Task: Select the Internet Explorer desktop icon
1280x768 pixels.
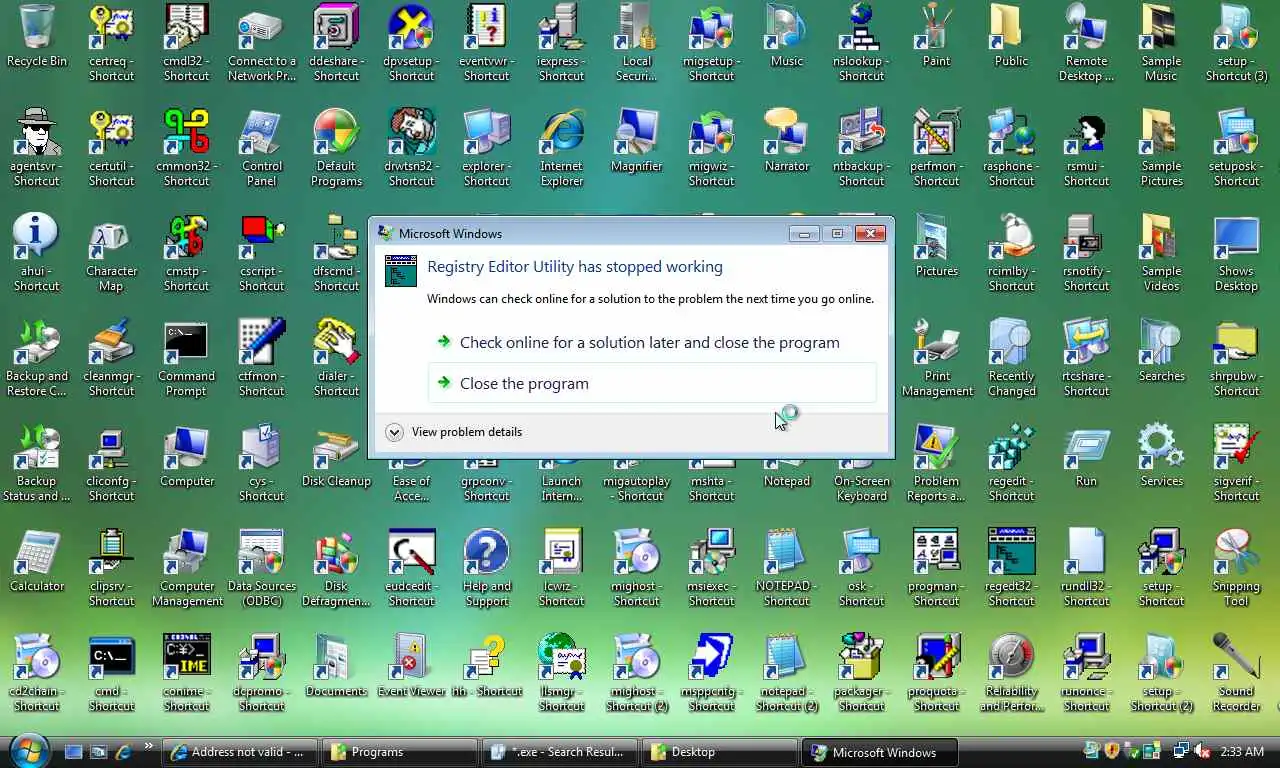Action: (x=561, y=148)
